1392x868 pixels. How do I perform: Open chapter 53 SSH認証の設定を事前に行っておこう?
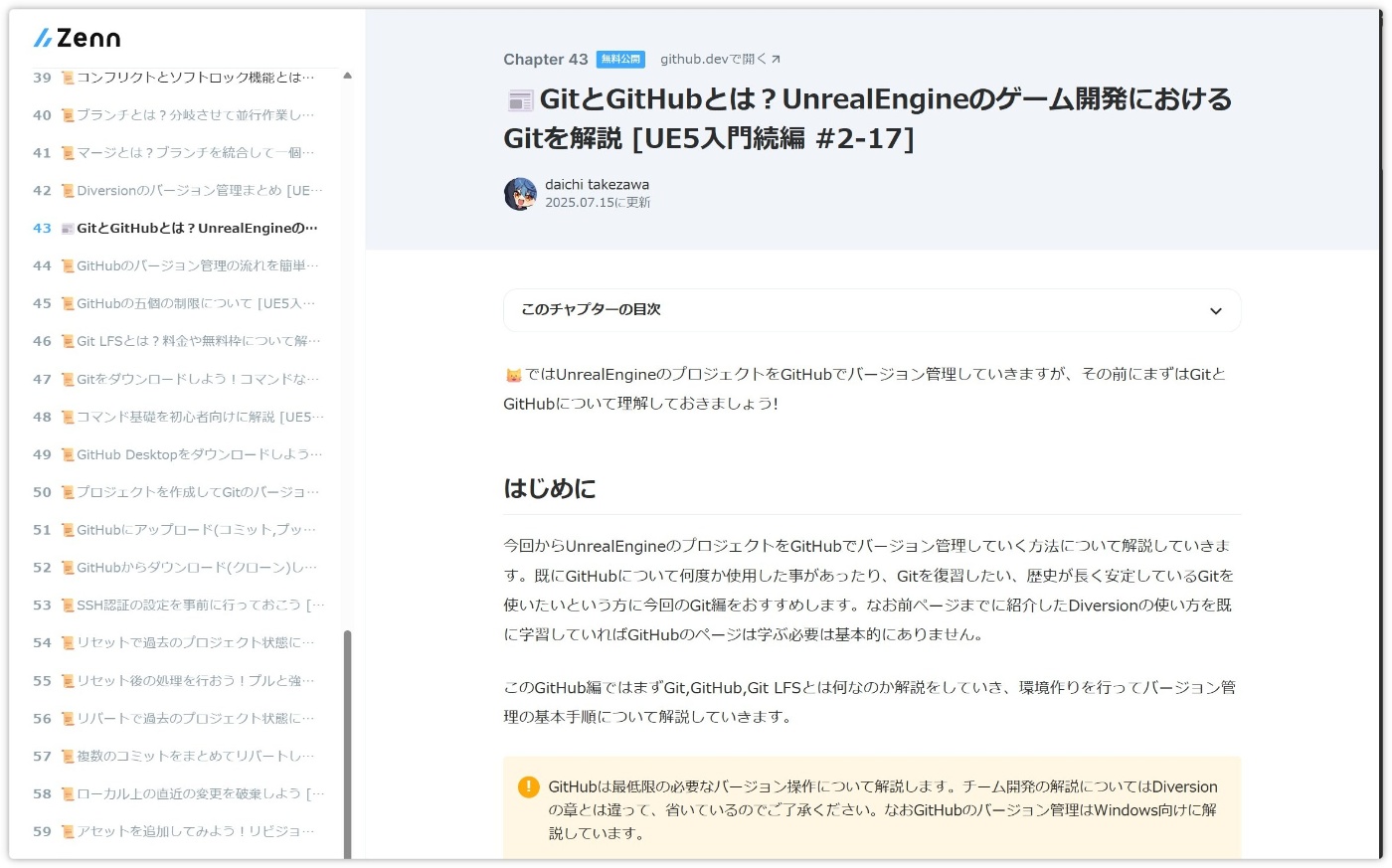pos(179,607)
